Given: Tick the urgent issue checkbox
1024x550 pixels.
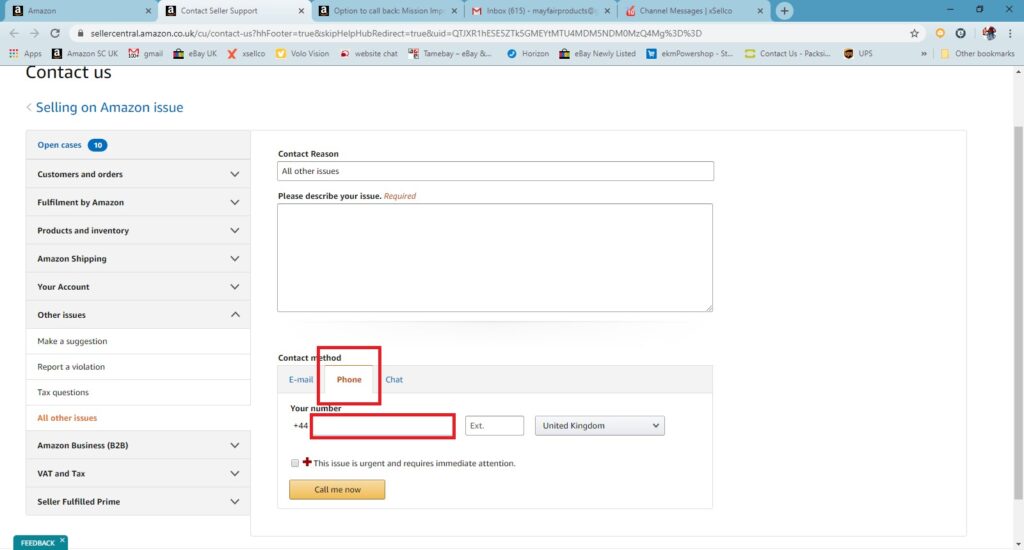Looking at the screenshot, I should pyautogui.click(x=295, y=463).
